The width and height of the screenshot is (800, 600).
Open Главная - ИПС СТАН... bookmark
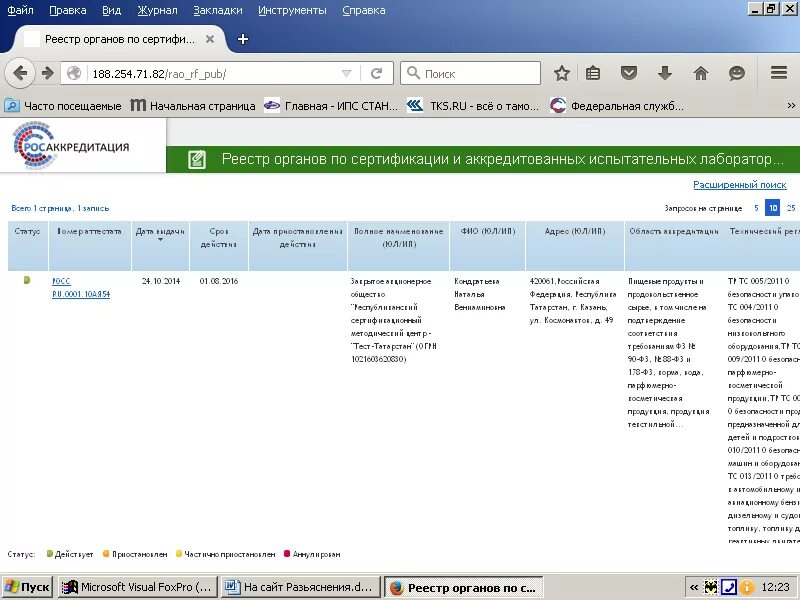(x=331, y=106)
